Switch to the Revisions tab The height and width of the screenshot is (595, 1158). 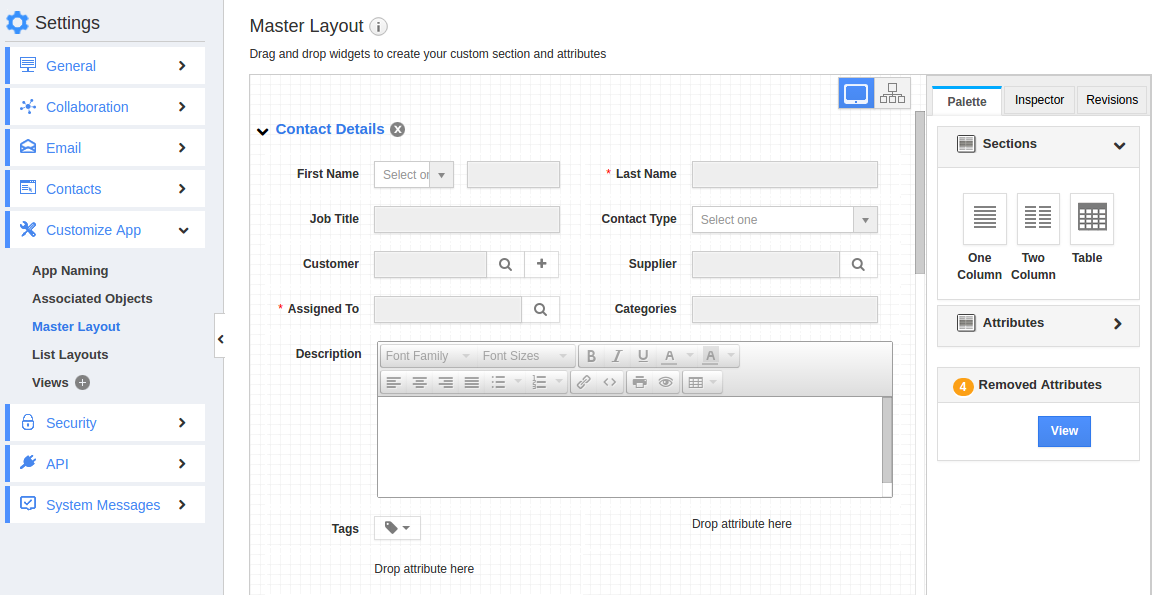[x=1111, y=100]
